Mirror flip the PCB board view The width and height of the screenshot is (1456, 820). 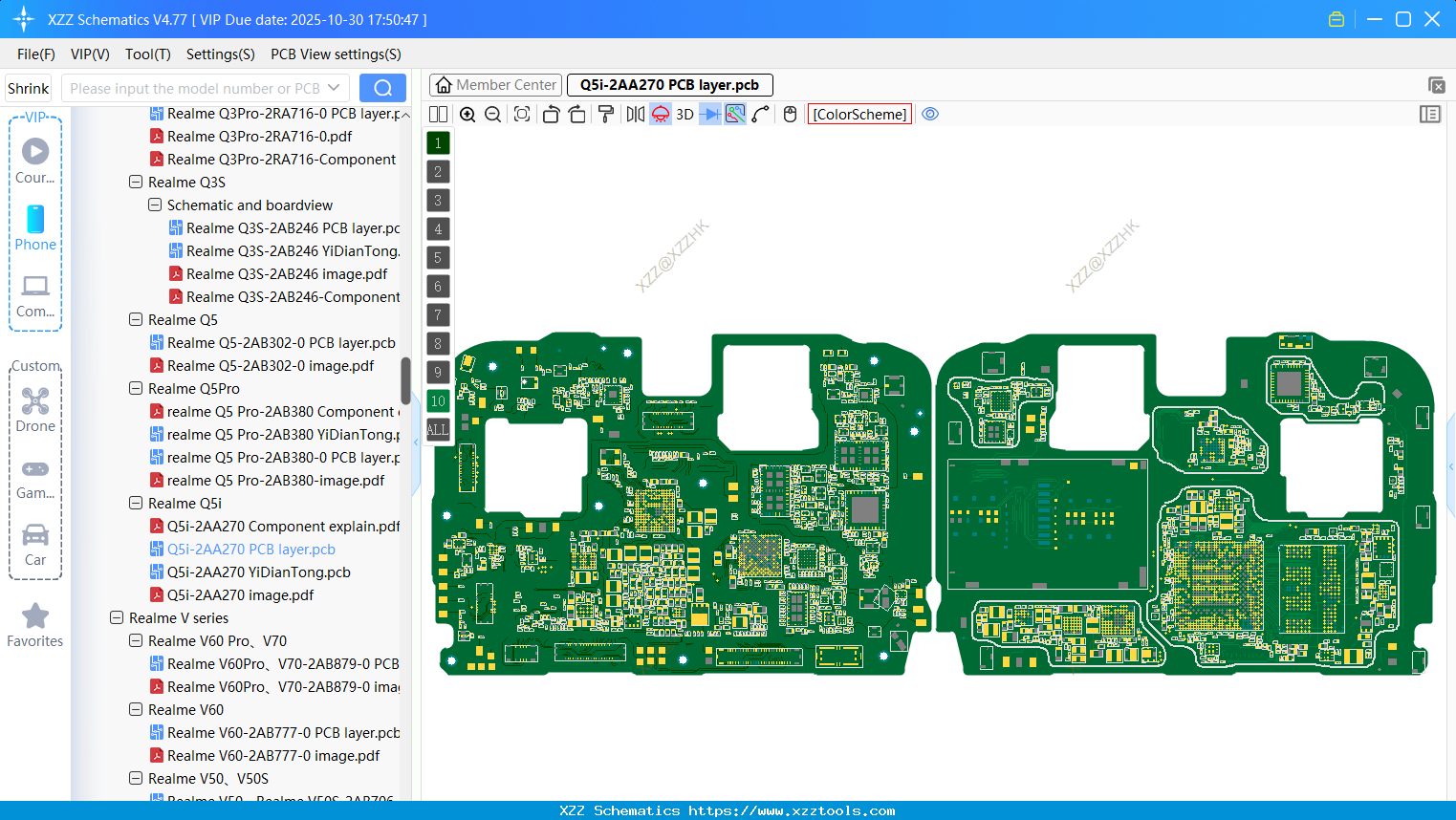pos(633,114)
